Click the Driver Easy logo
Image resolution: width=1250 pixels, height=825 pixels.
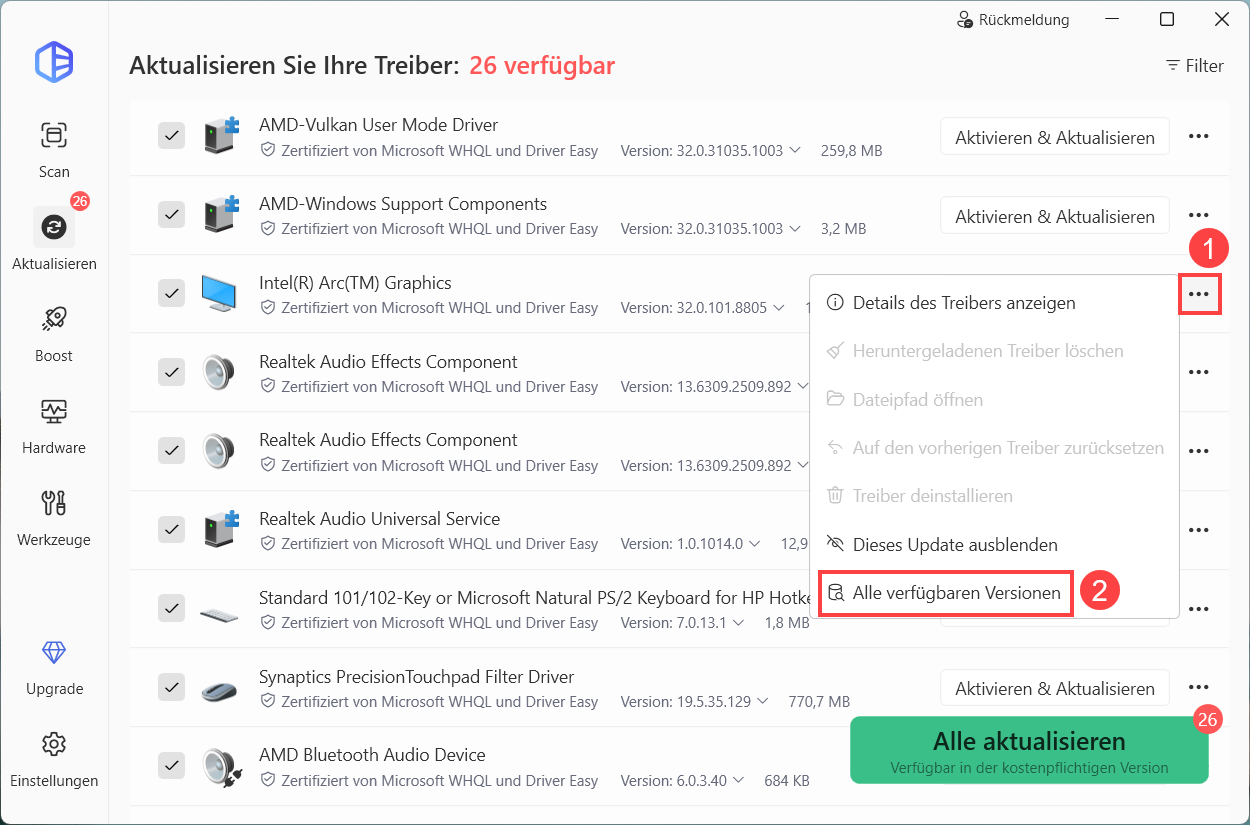[x=54, y=62]
